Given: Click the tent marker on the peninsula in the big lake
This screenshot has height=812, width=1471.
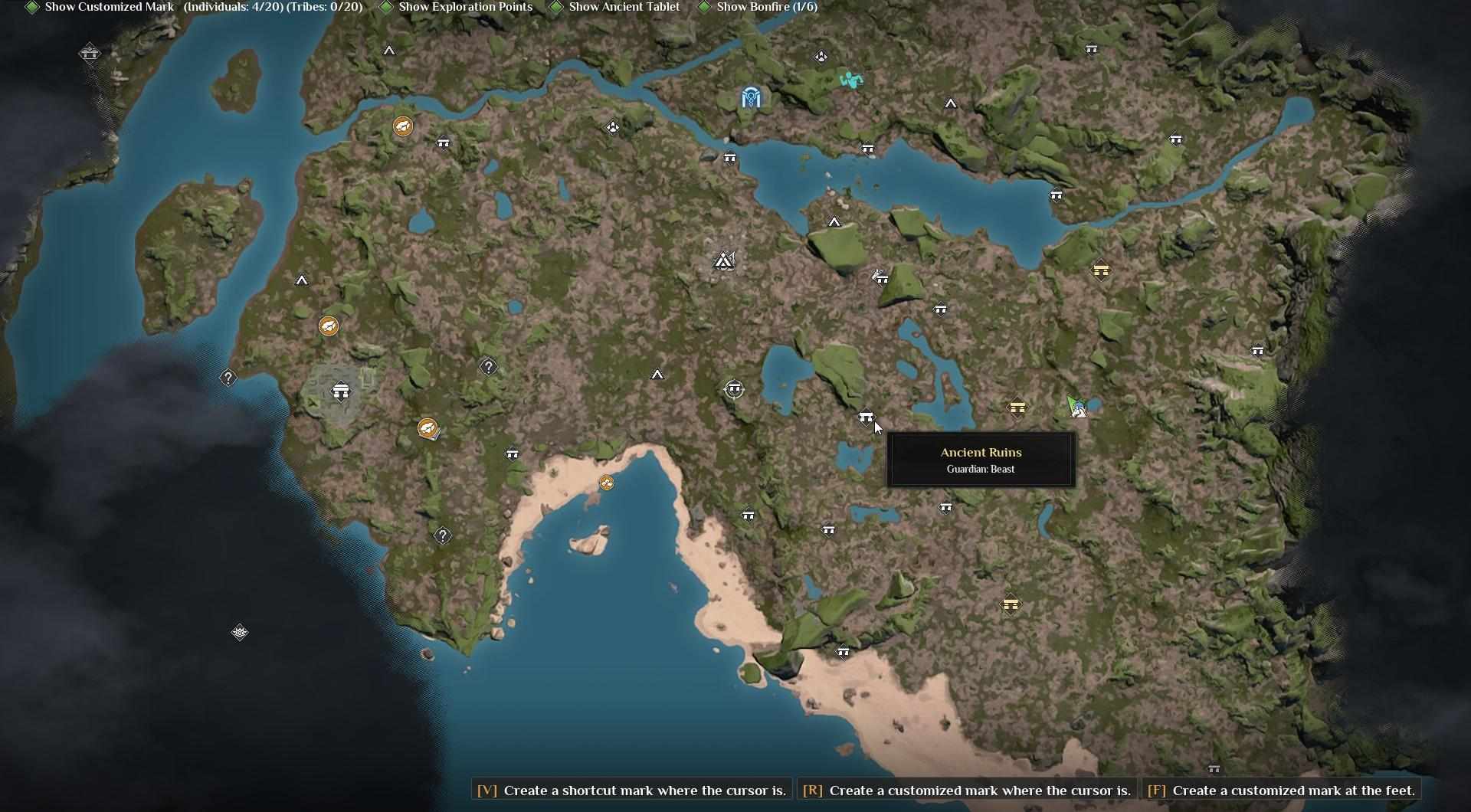Looking at the screenshot, I should click(834, 222).
